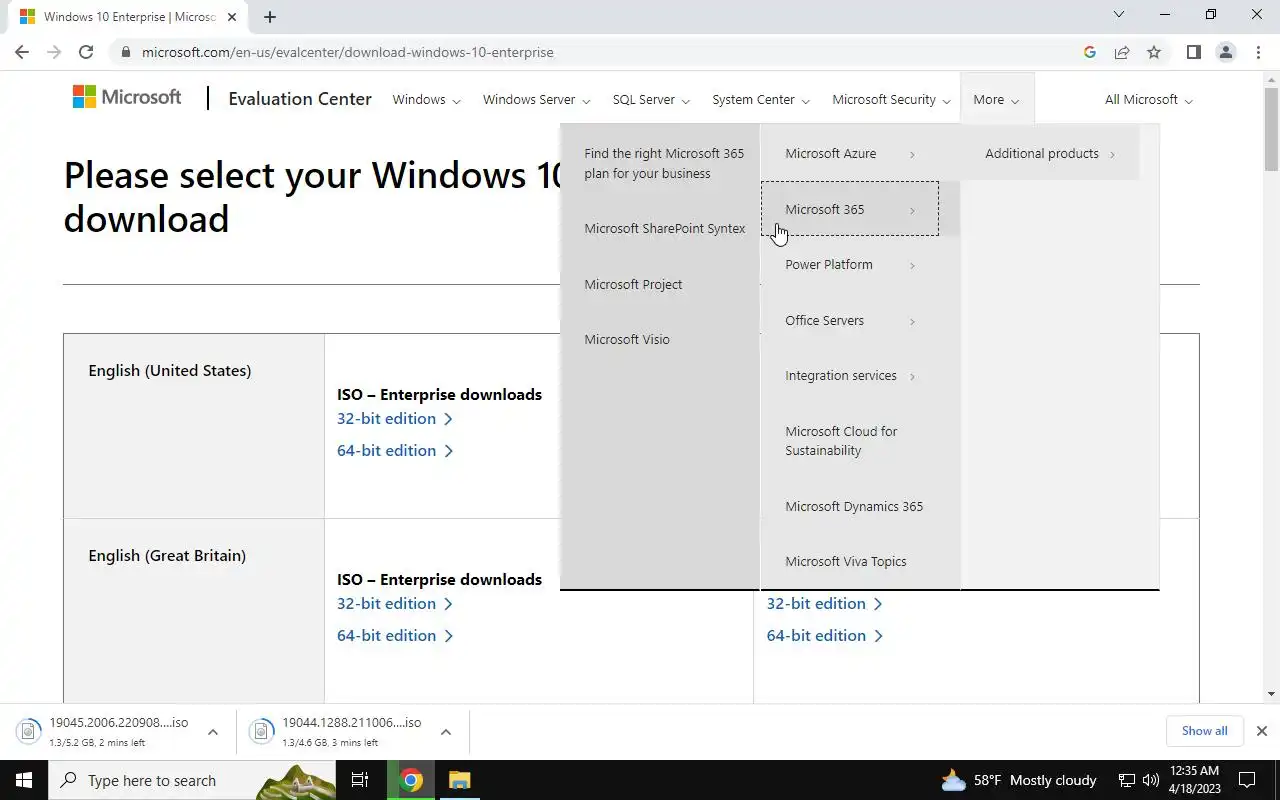Download English (United States) 64-bit edition
Image resolution: width=1280 pixels, height=800 pixels.
[395, 450]
